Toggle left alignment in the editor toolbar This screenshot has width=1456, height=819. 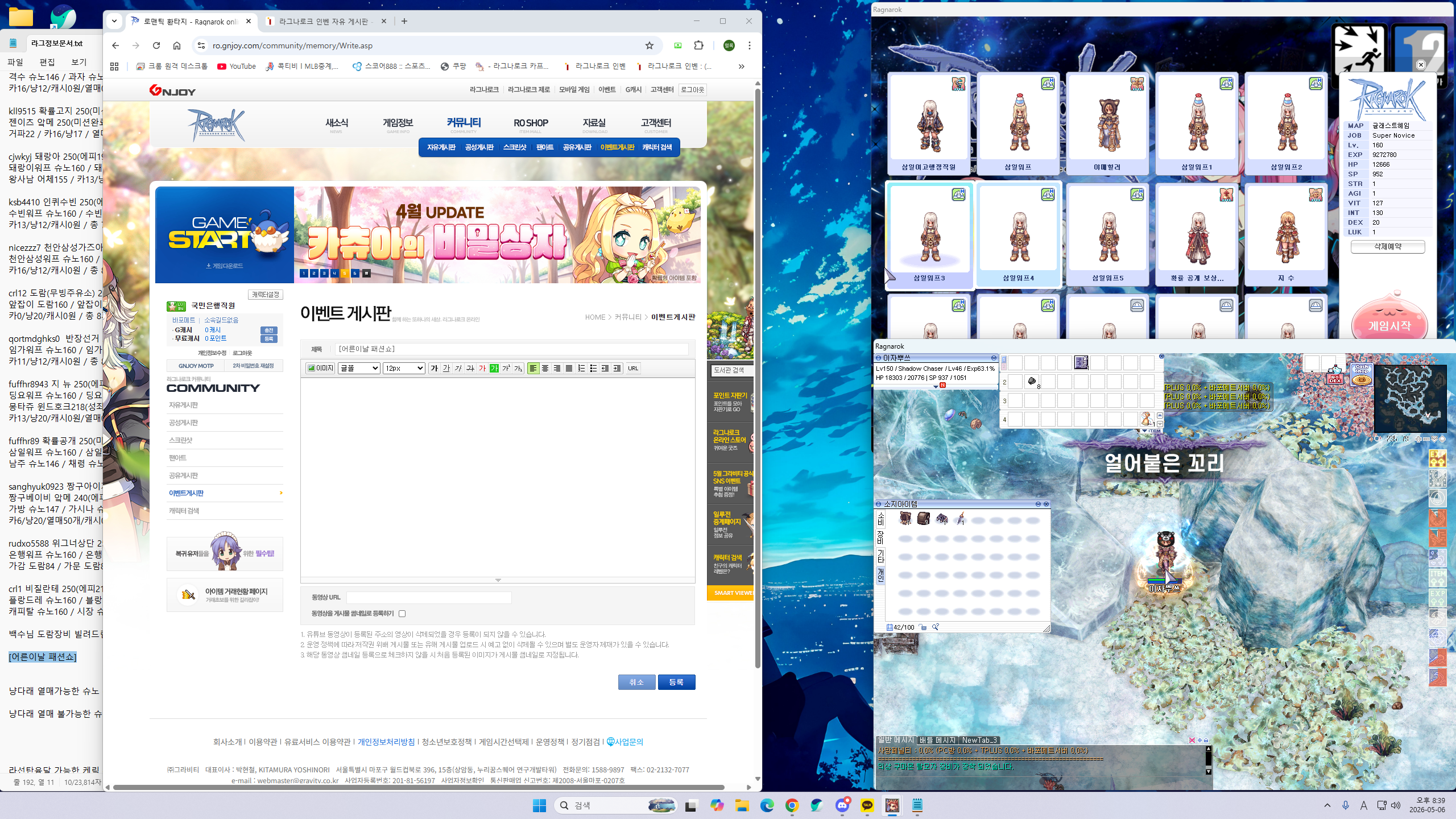coord(533,368)
